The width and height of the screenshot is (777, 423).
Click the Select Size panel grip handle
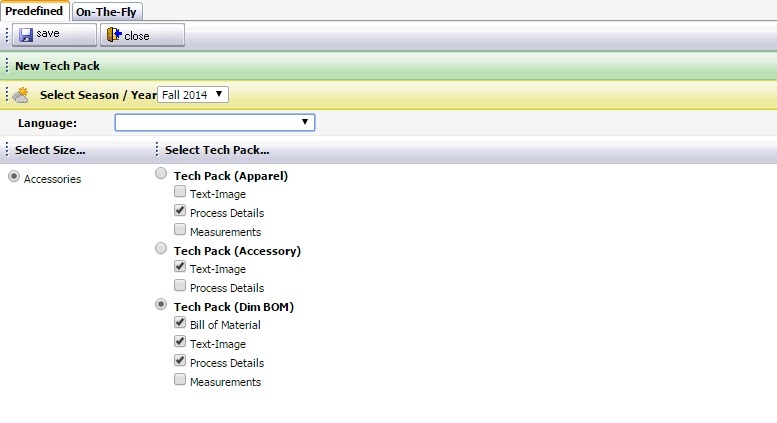(x=7, y=150)
